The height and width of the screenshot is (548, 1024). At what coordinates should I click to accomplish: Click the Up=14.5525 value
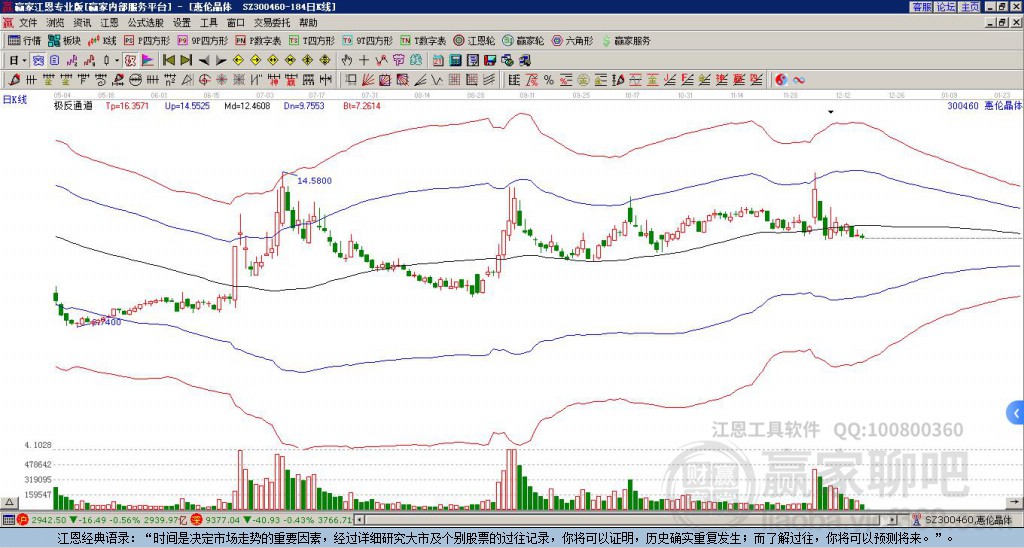[187, 106]
